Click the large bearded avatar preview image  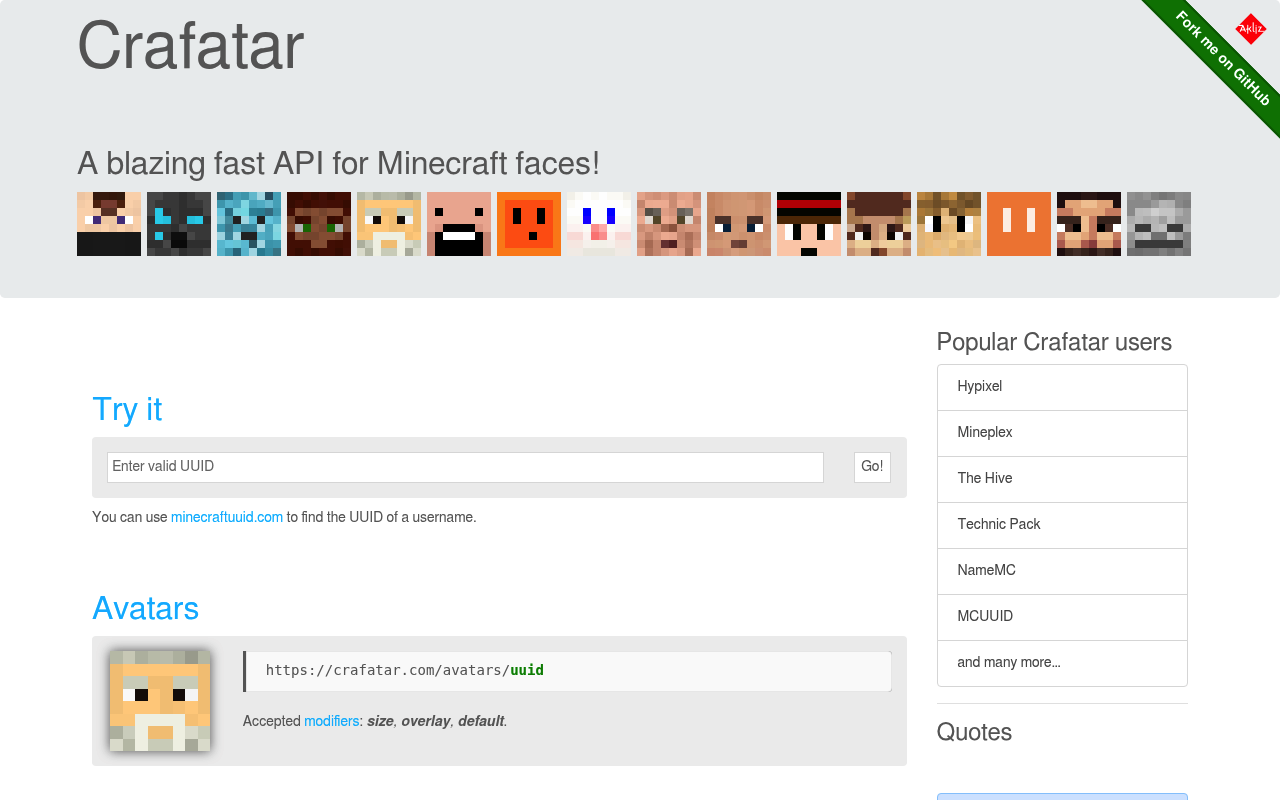coord(160,701)
